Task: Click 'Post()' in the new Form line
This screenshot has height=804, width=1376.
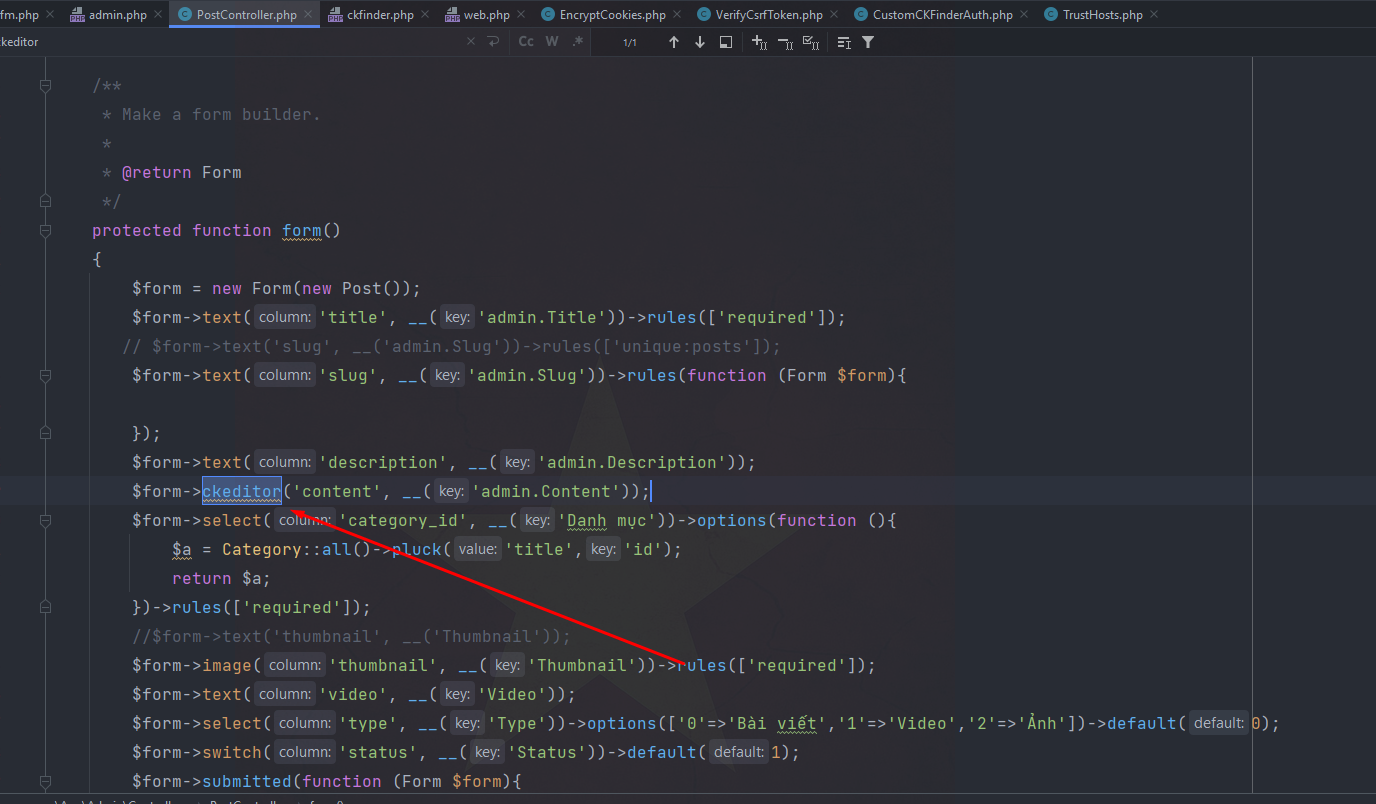Action: click(x=372, y=288)
